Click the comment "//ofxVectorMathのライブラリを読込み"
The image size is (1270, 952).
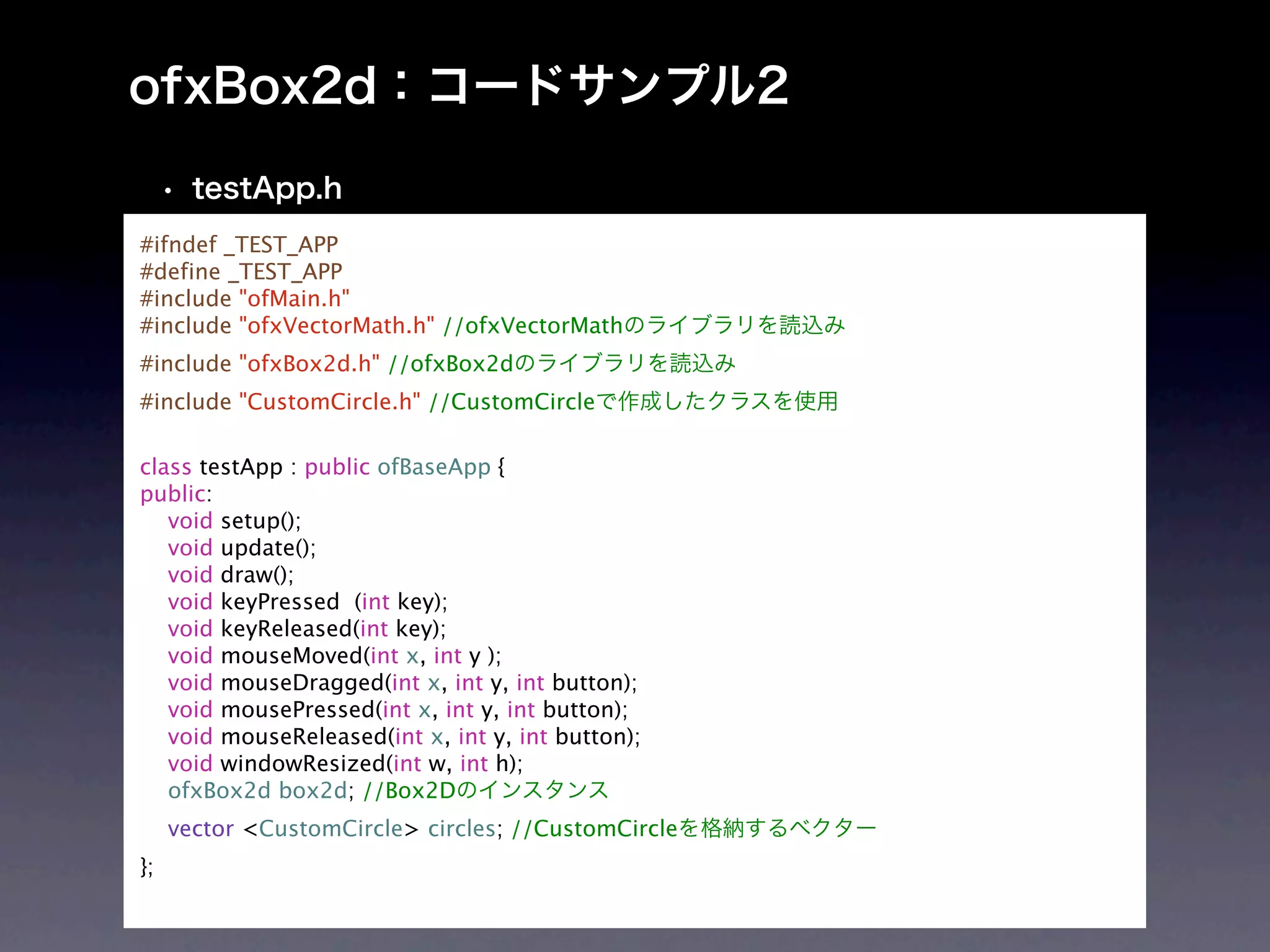coord(644,325)
